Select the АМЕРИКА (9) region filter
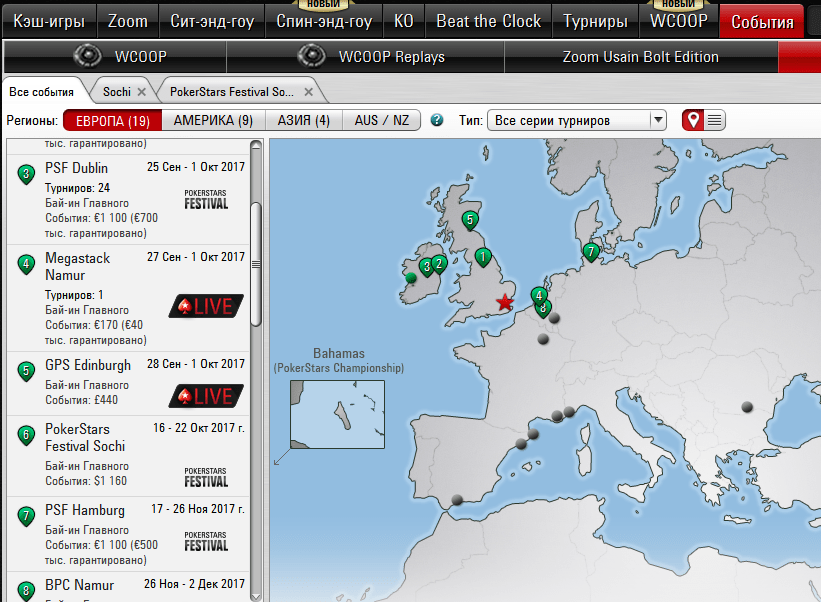This screenshot has height=602, width=821. (213, 121)
